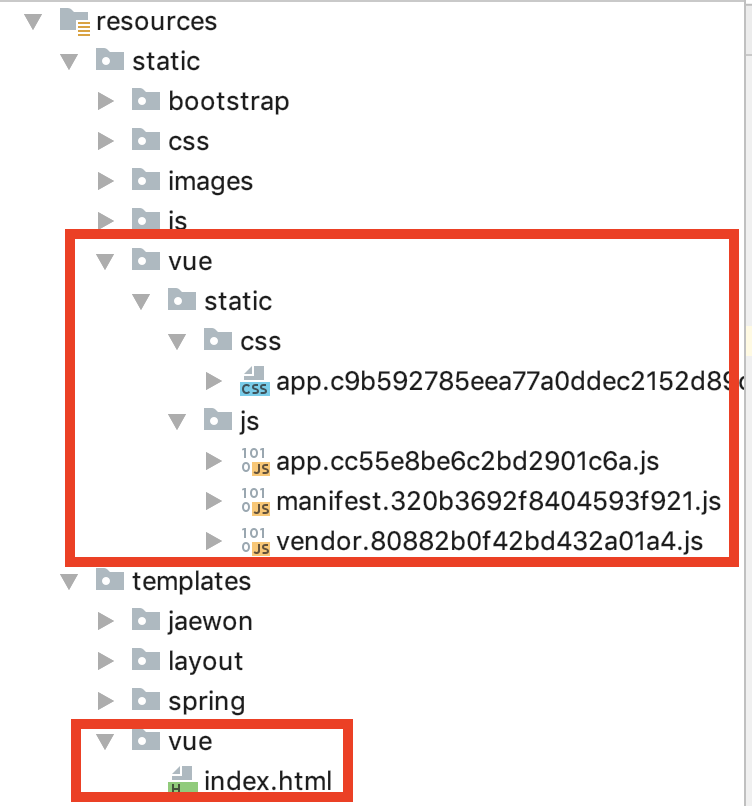Expand the jaewon folder arrow

click(x=105, y=621)
